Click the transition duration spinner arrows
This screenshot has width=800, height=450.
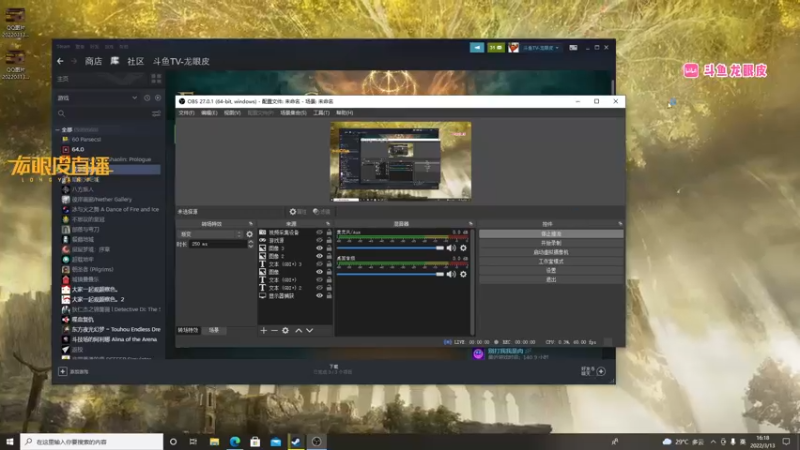pyautogui.click(x=251, y=244)
